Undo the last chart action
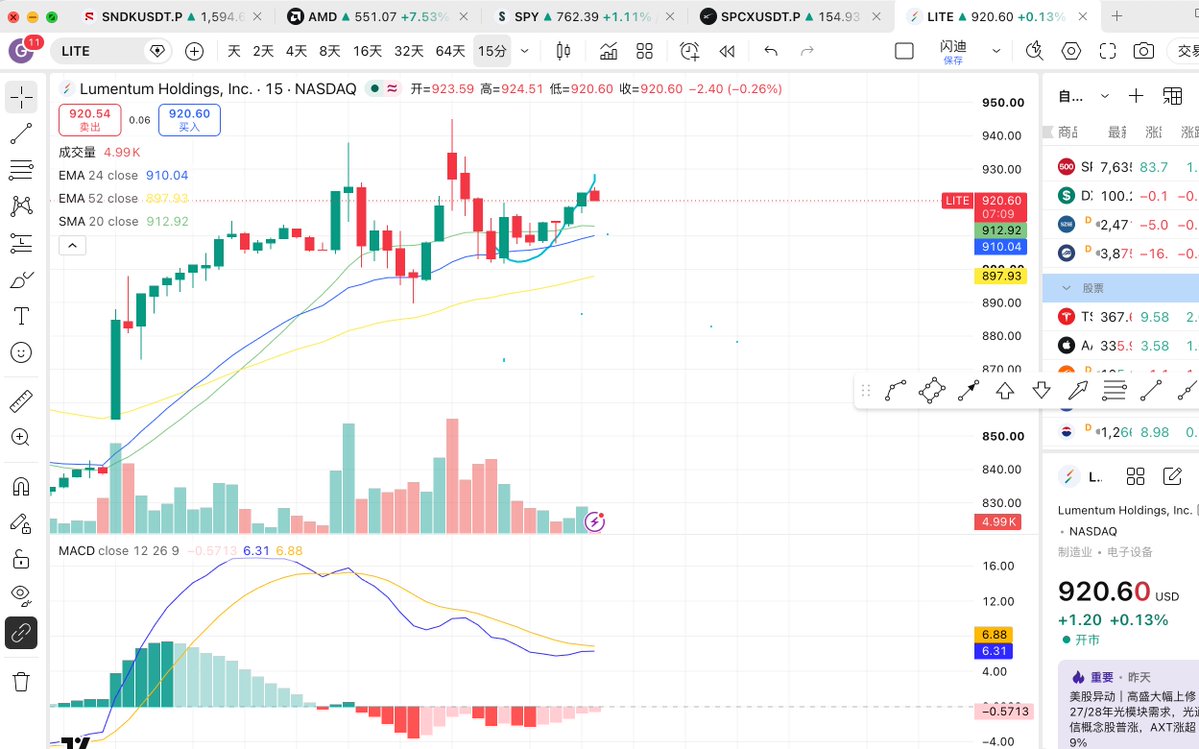Image resolution: width=1199 pixels, height=749 pixels. coord(771,51)
